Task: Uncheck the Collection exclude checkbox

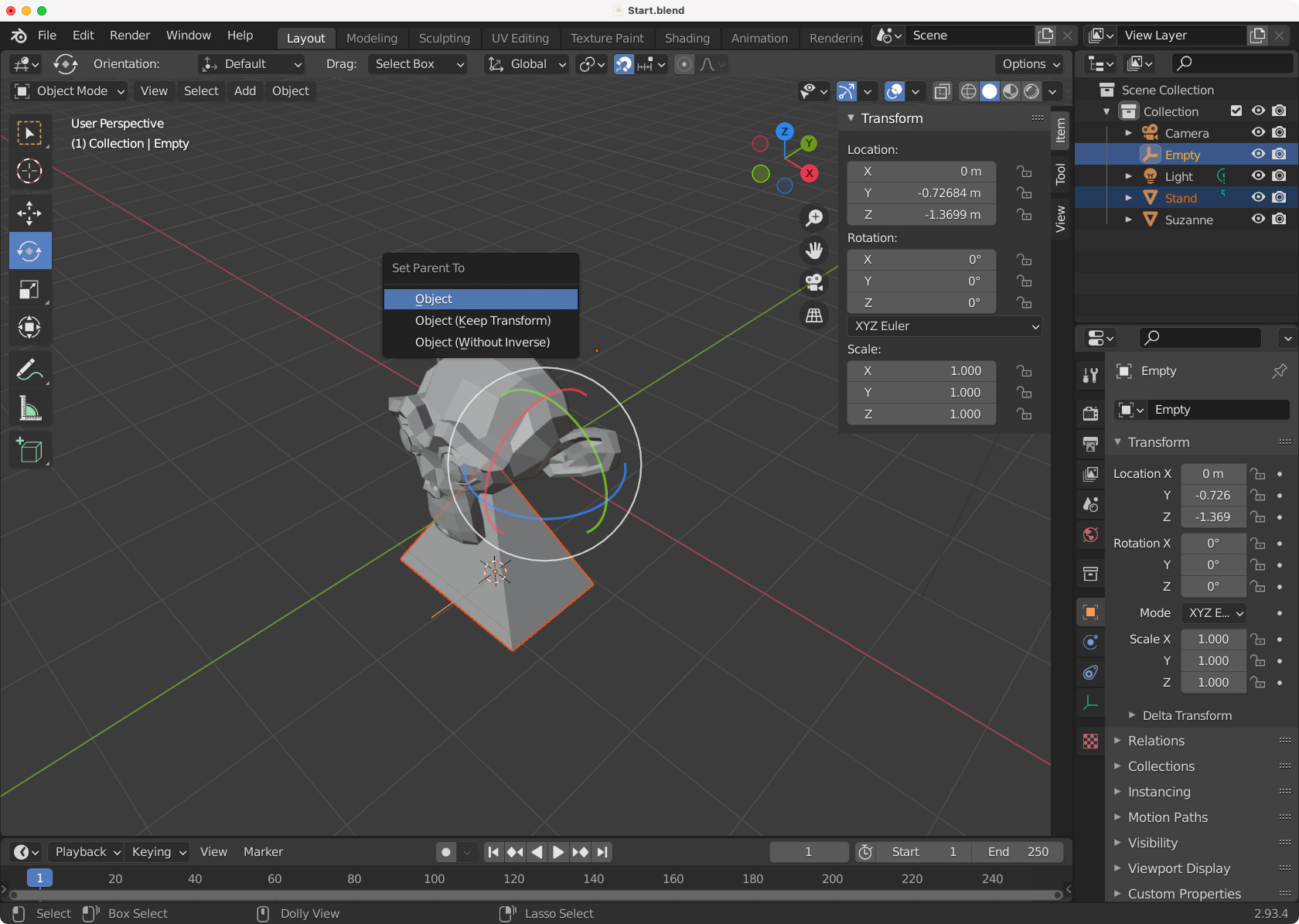Action: (1236, 111)
